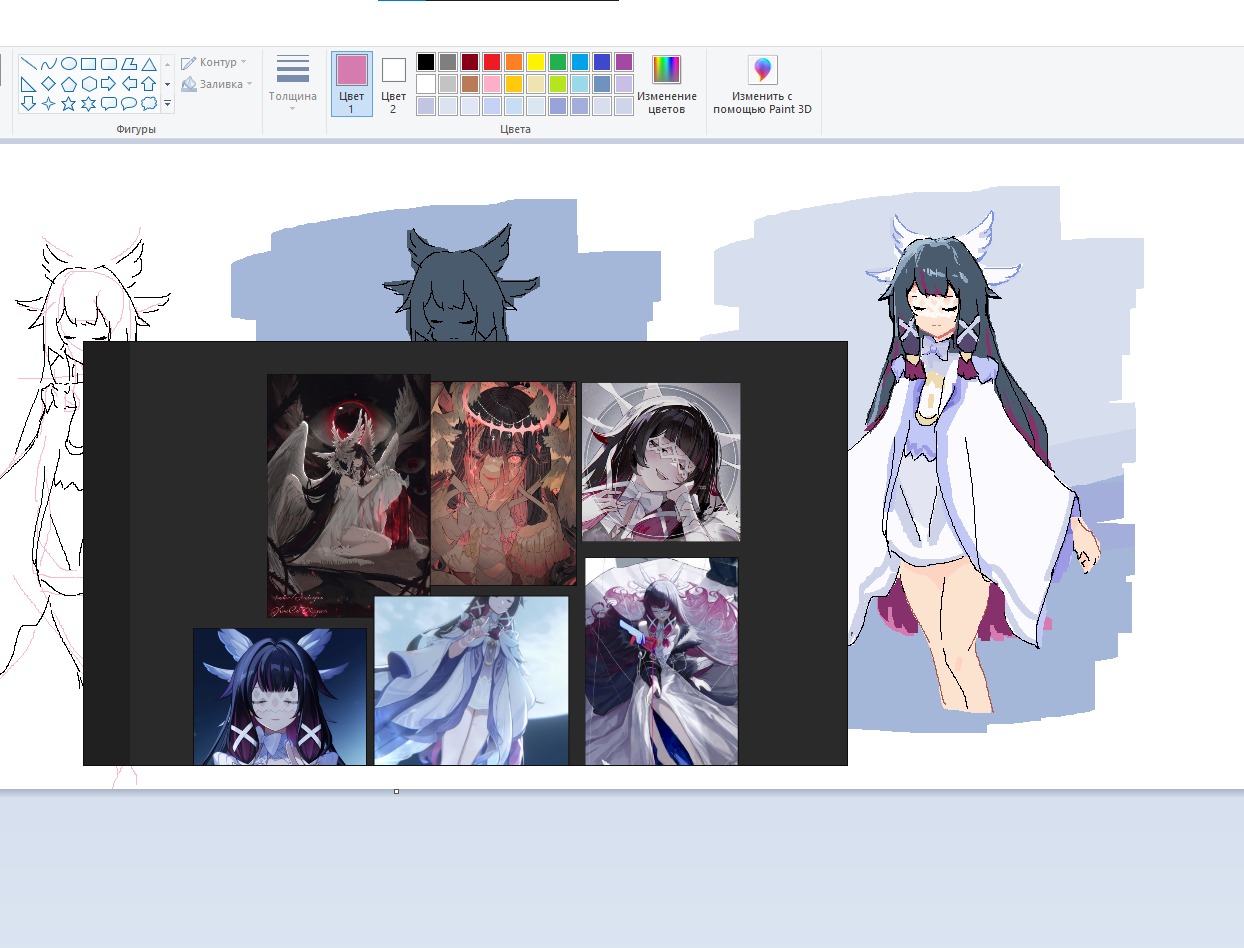Select the Oval shape tool
1244x948 pixels.
point(68,63)
